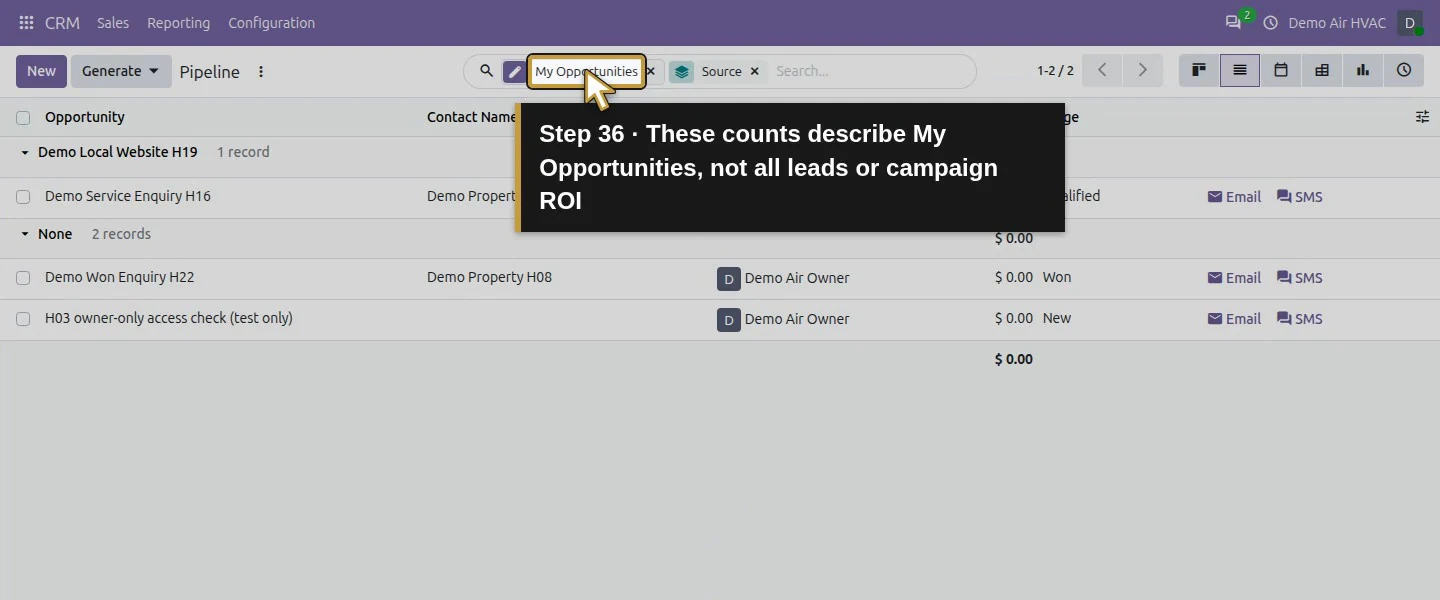Image resolution: width=1440 pixels, height=600 pixels.
Task: Focus the Search input field
Action: tap(870, 71)
